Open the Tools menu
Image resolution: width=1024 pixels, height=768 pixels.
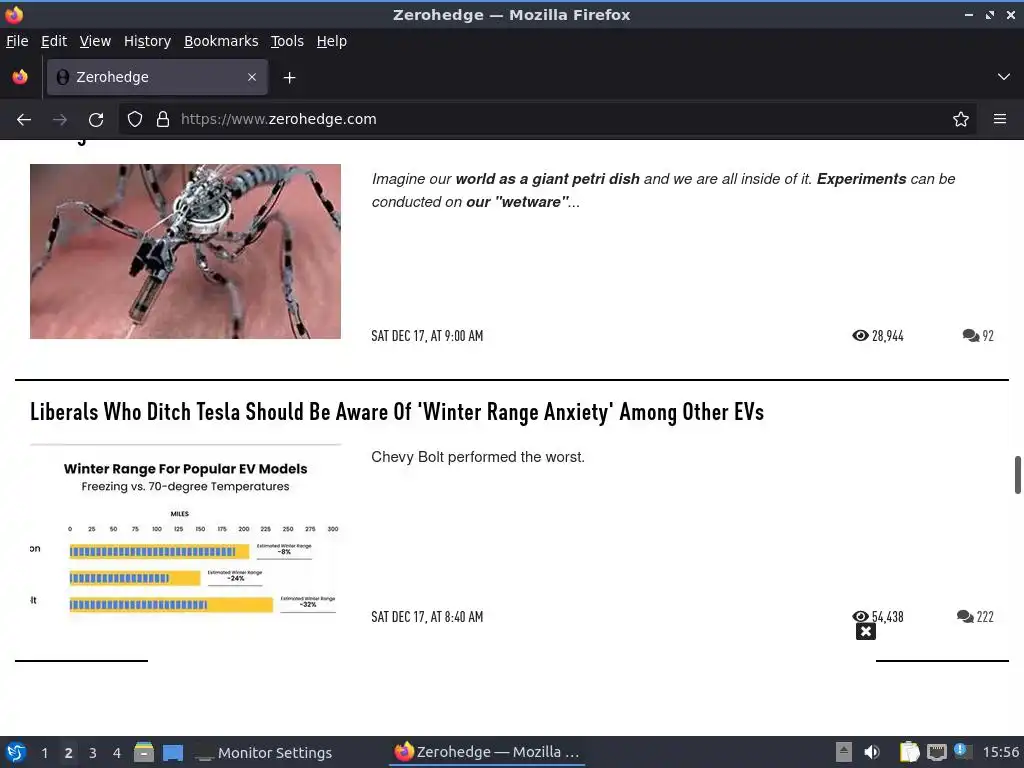click(287, 41)
